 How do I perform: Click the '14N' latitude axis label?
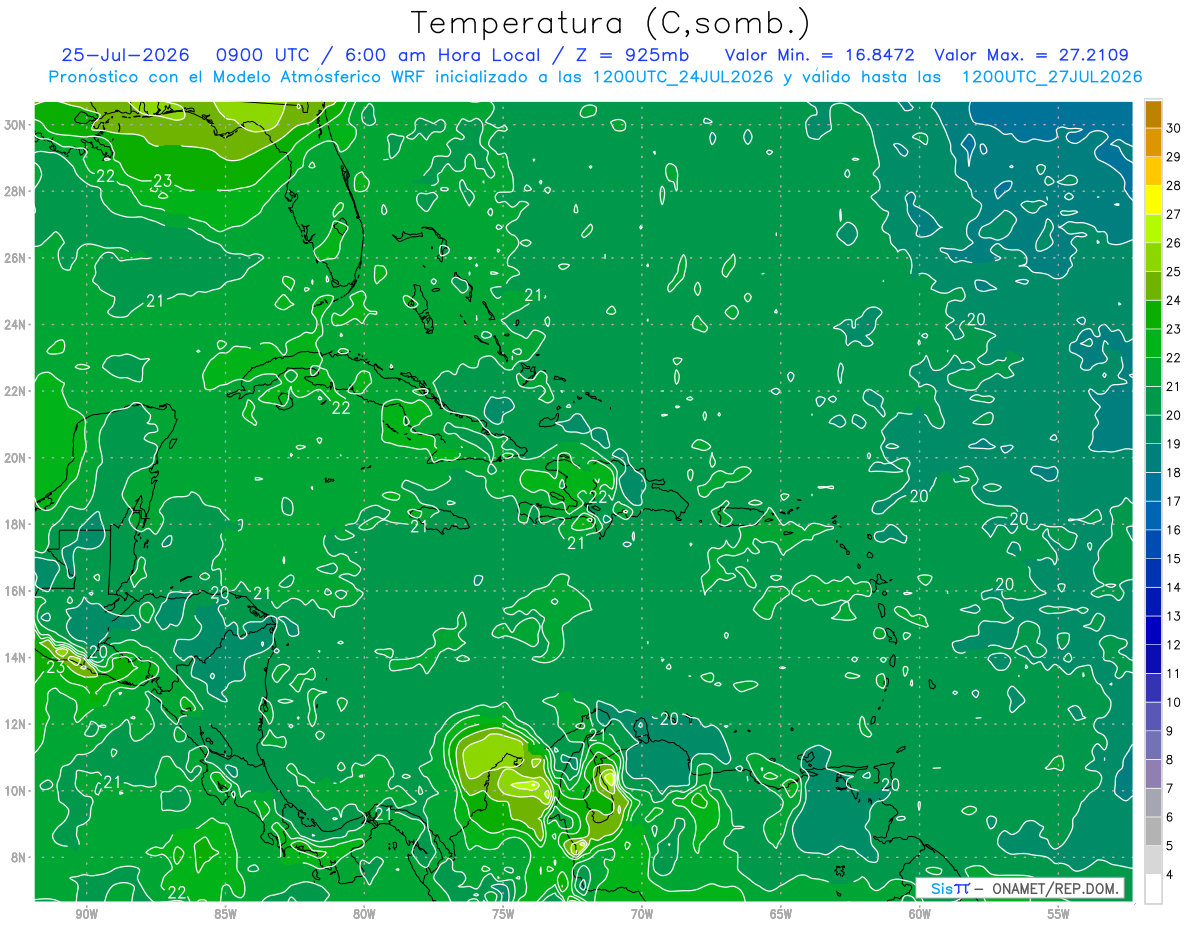(x=15, y=658)
